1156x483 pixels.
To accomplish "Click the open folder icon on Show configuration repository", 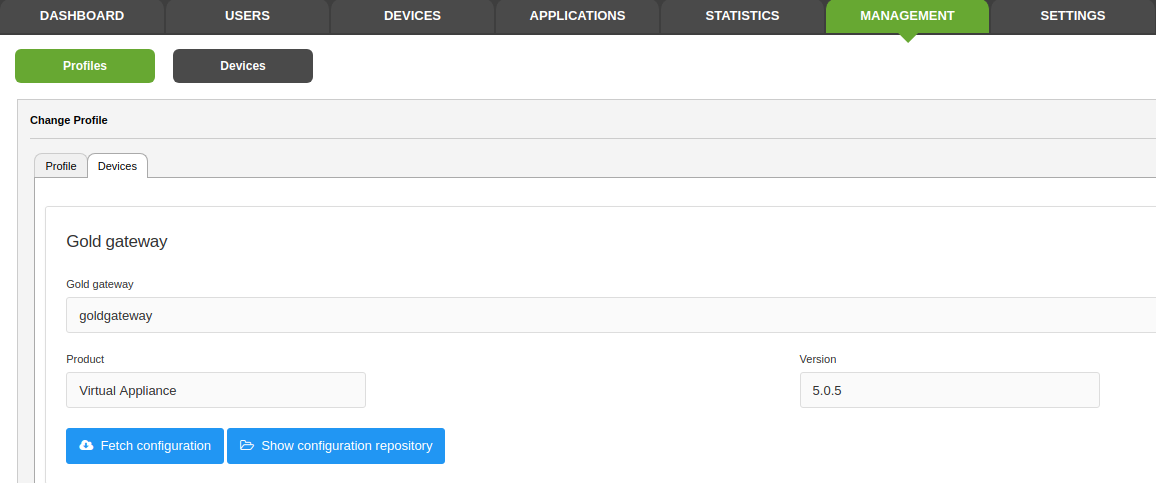I will (247, 446).
